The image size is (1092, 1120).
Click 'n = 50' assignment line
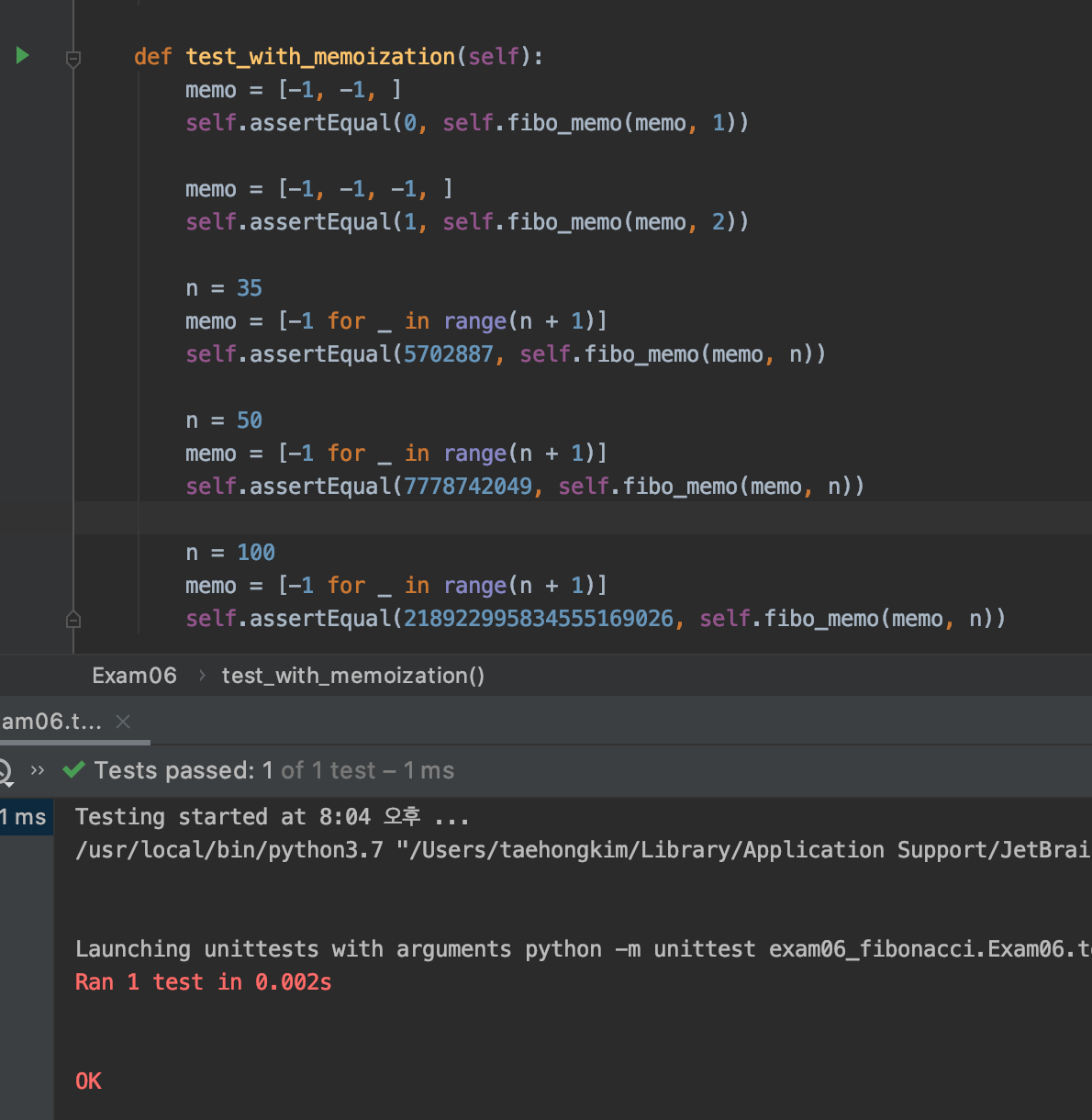224,420
